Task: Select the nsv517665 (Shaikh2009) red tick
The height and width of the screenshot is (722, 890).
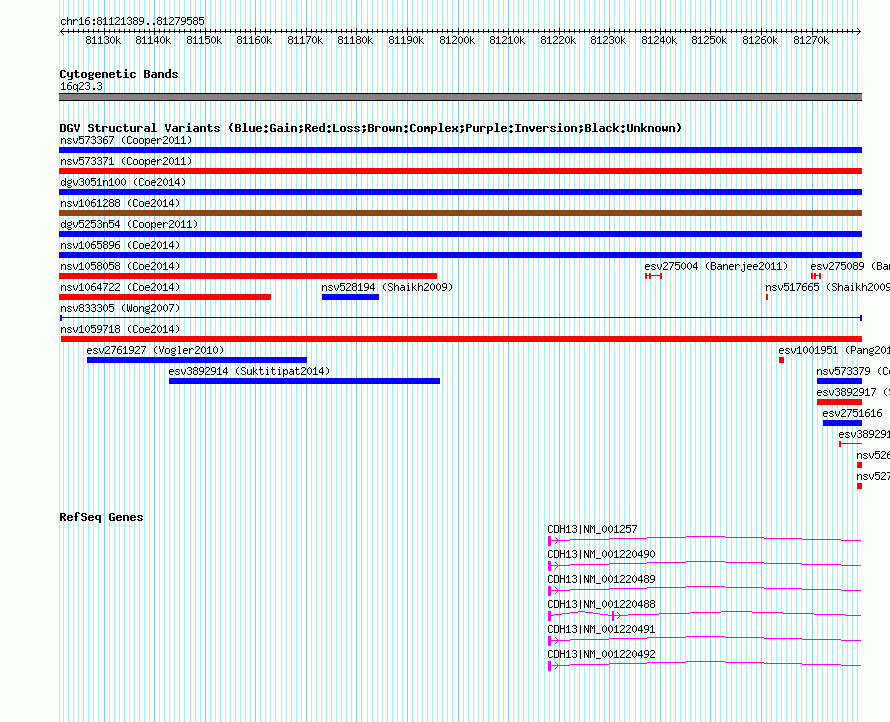Action: point(767,297)
